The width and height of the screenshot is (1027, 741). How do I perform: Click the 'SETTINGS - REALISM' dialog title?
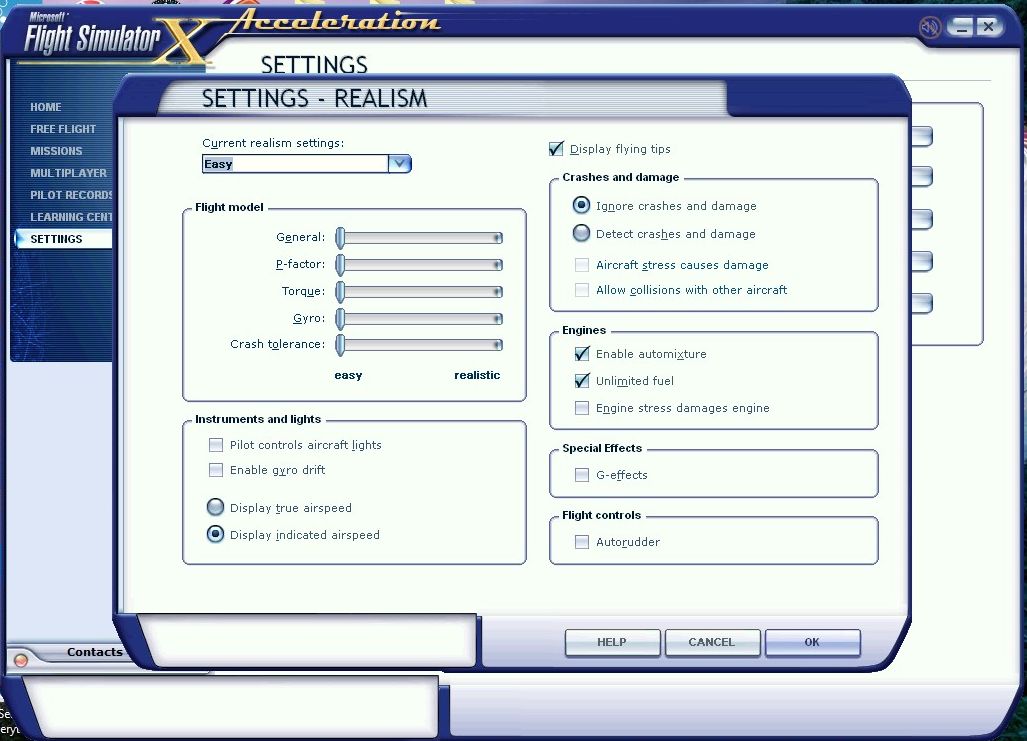tap(314, 98)
